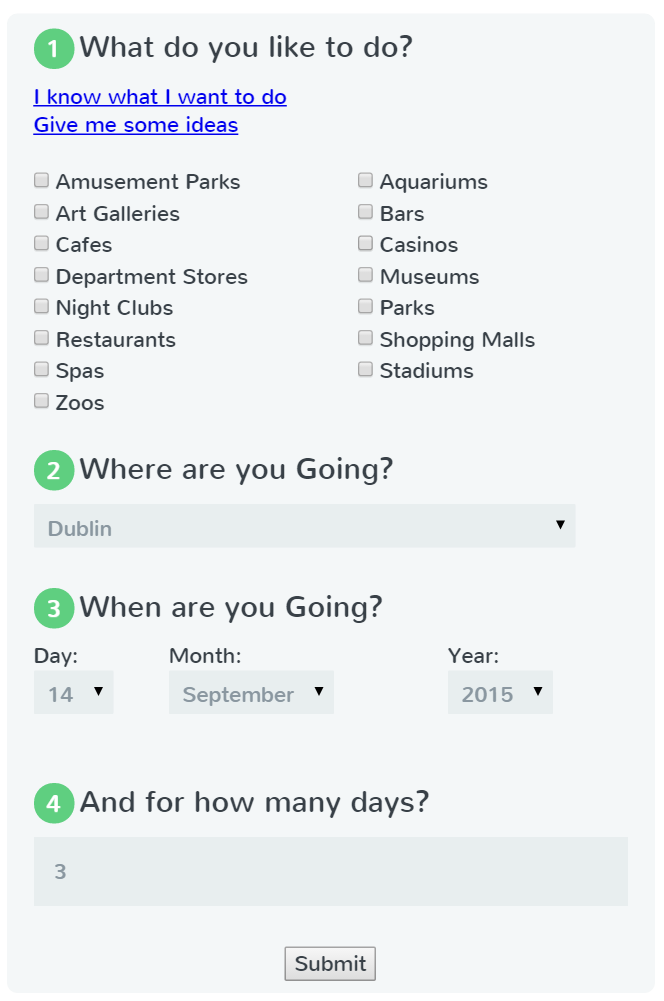This screenshot has width=664, height=1001.
Task: Select the Aquariums checkbox
Action: coord(366,181)
